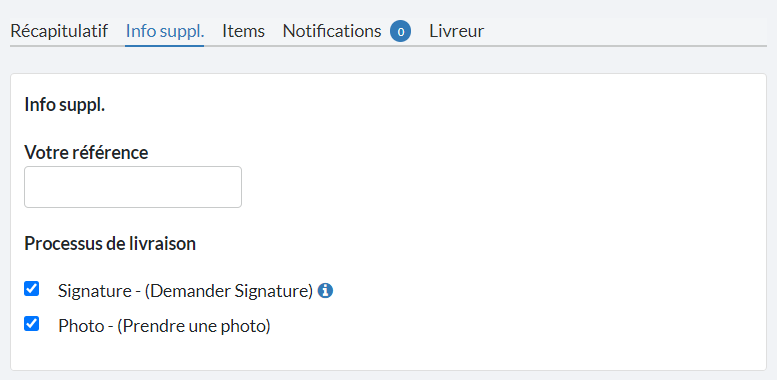Click the bold Info suppl. panel heading
777x380 pixels.
[65, 106]
